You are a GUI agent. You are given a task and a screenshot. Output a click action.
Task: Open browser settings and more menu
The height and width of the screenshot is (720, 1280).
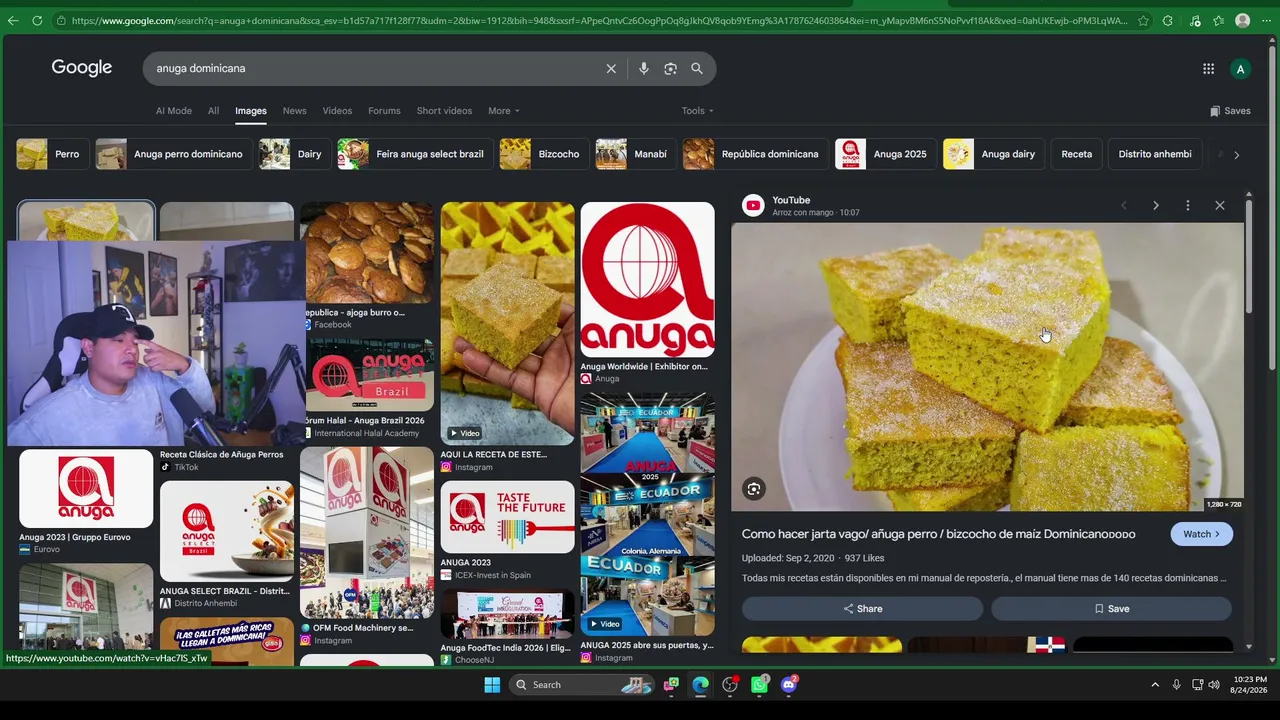(x=1266, y=20)
